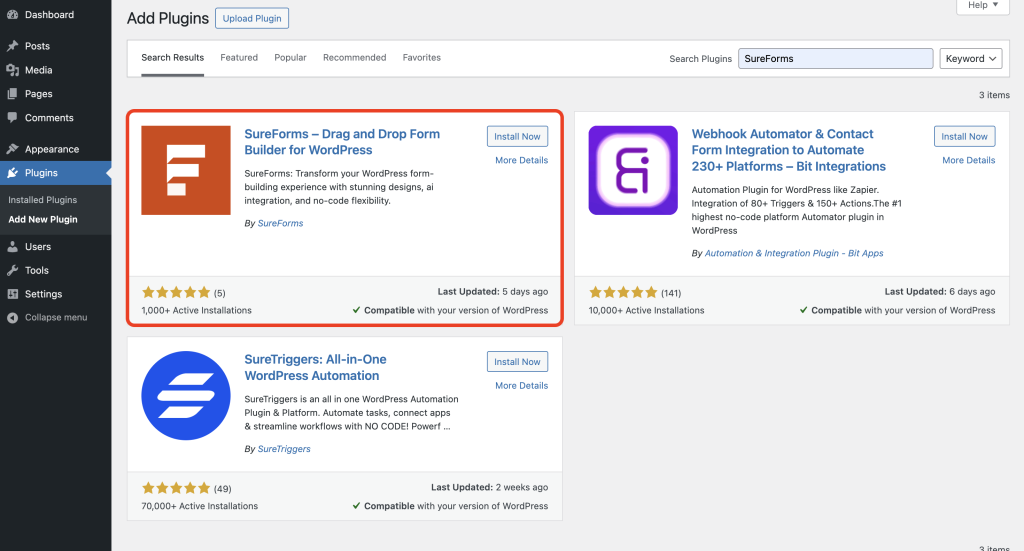
Task: Click the Bit Integrations purple logo
Action: click(x=633, y=170)
